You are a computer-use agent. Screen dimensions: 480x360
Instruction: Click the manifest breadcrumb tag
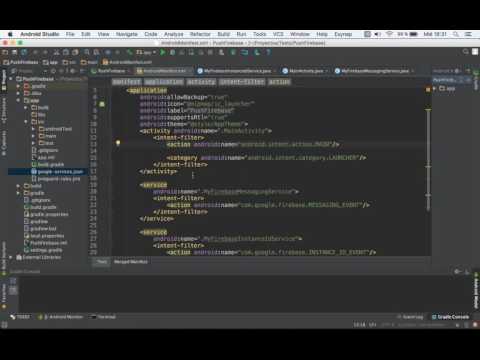[126, 82]
